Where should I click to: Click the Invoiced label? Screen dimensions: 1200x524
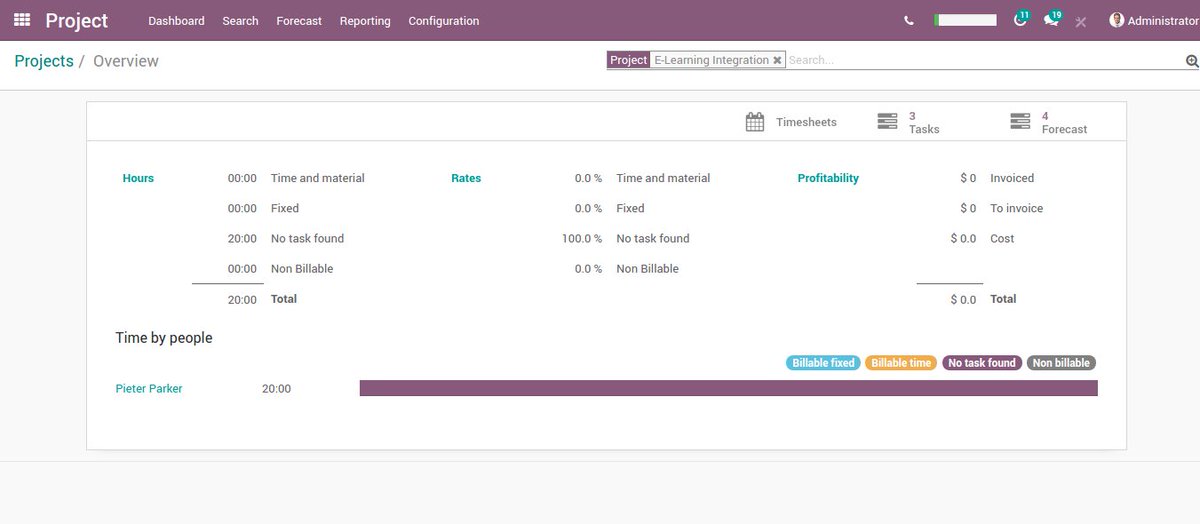point(1012,178)
